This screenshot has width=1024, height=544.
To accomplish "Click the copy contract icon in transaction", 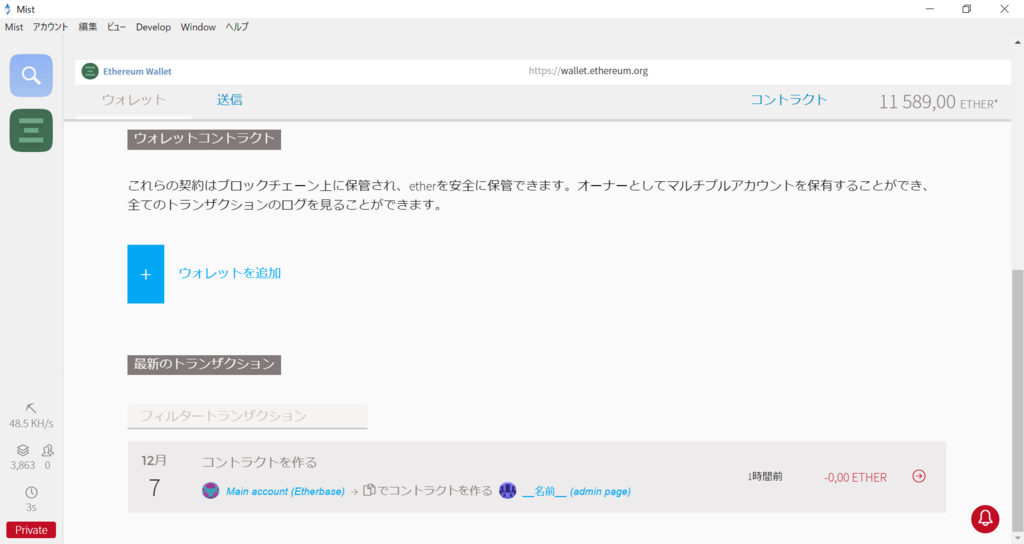I will [x=369, y=490].
